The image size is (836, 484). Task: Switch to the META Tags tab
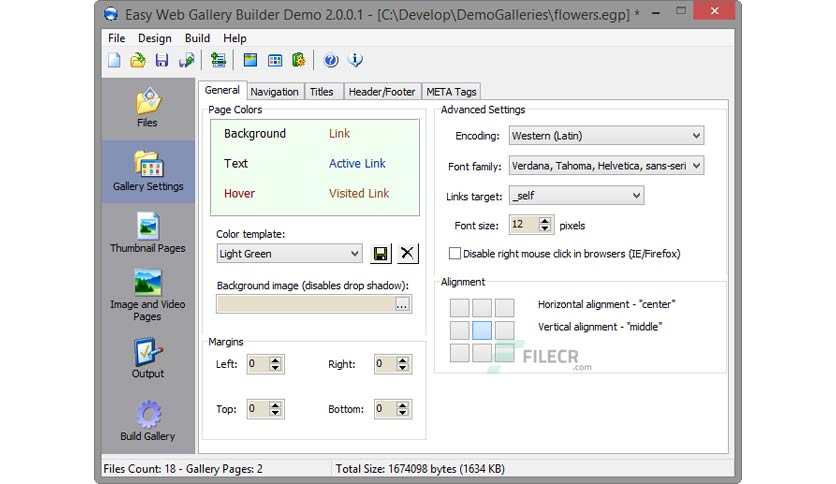click(x=451, y=92)
